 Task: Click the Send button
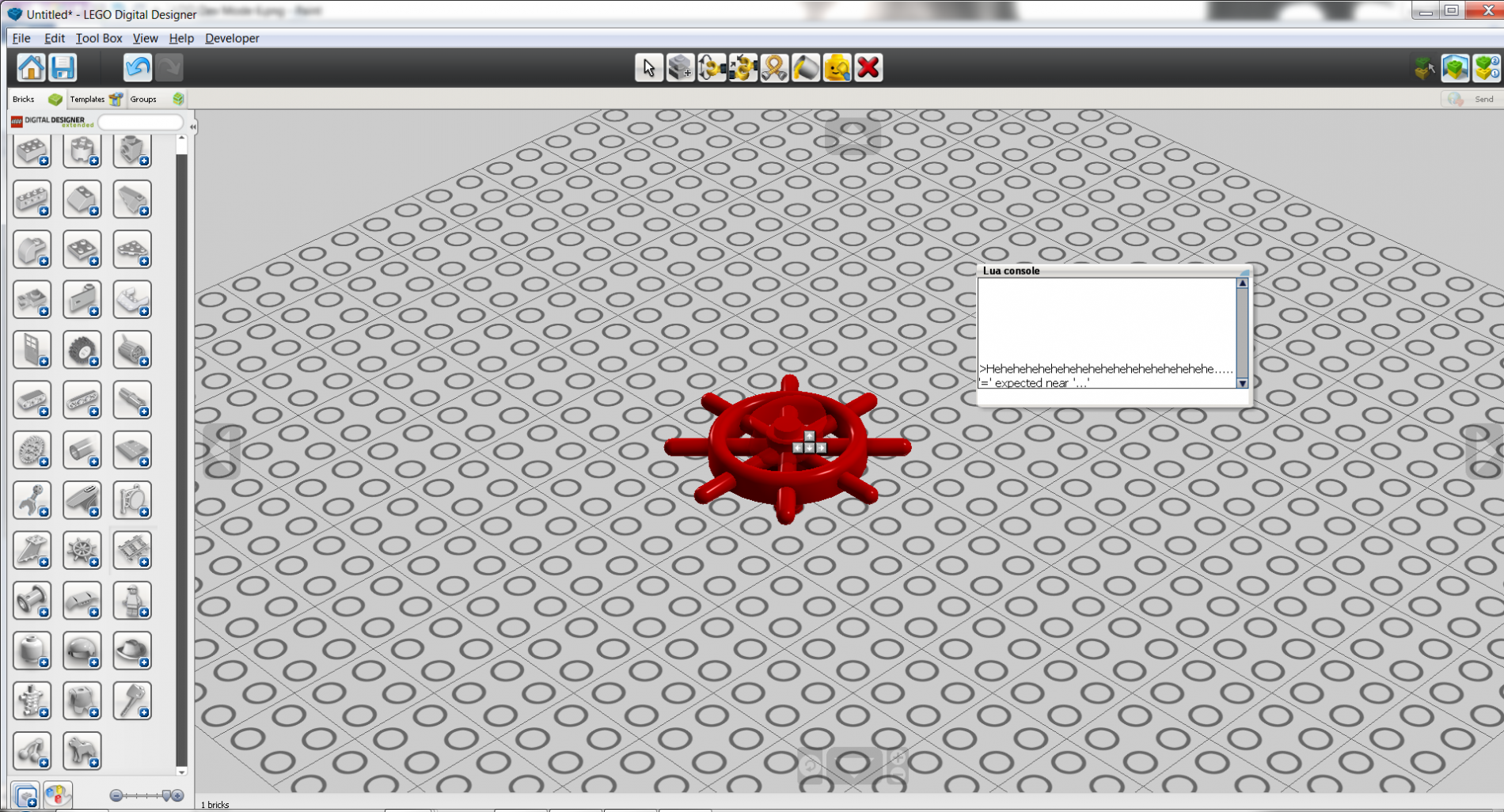coord(1472,99)
